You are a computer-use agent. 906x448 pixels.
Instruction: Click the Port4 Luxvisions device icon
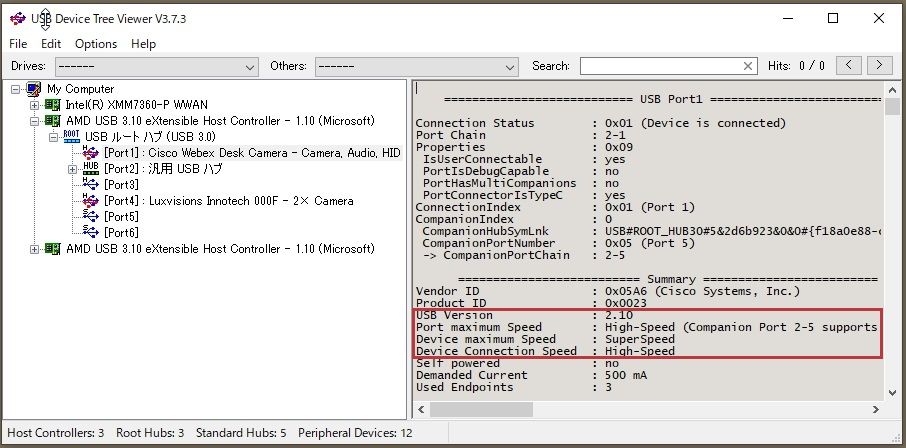click(x=91, y=201)
